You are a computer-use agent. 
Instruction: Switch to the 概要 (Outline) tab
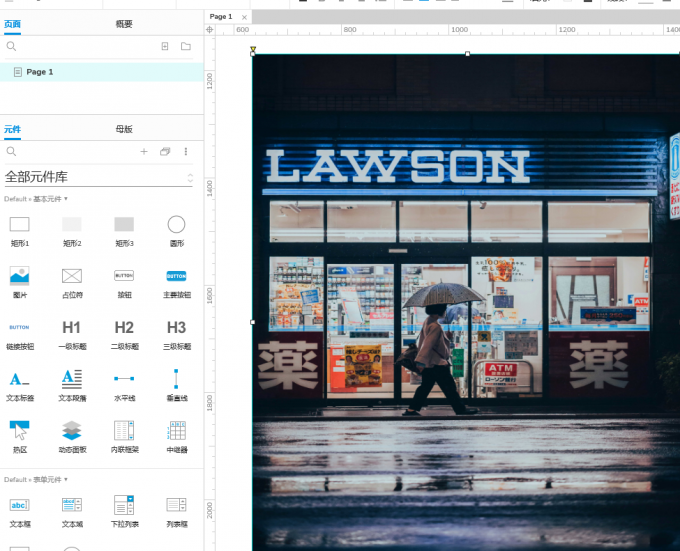click(124, 24)
